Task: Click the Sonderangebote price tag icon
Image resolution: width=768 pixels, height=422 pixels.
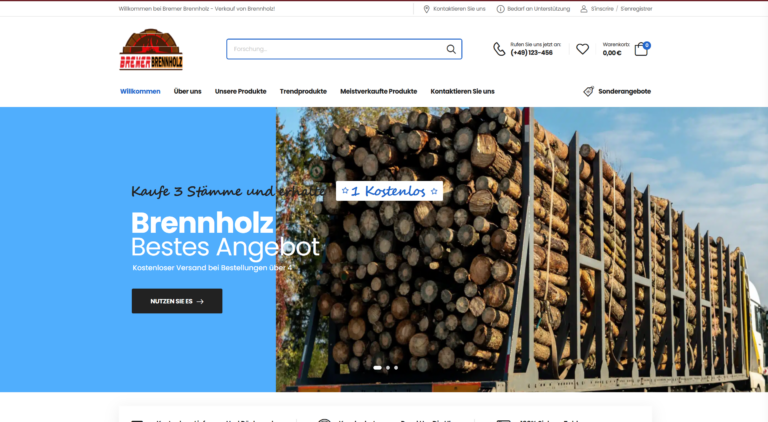Action: tap(588, 91)
